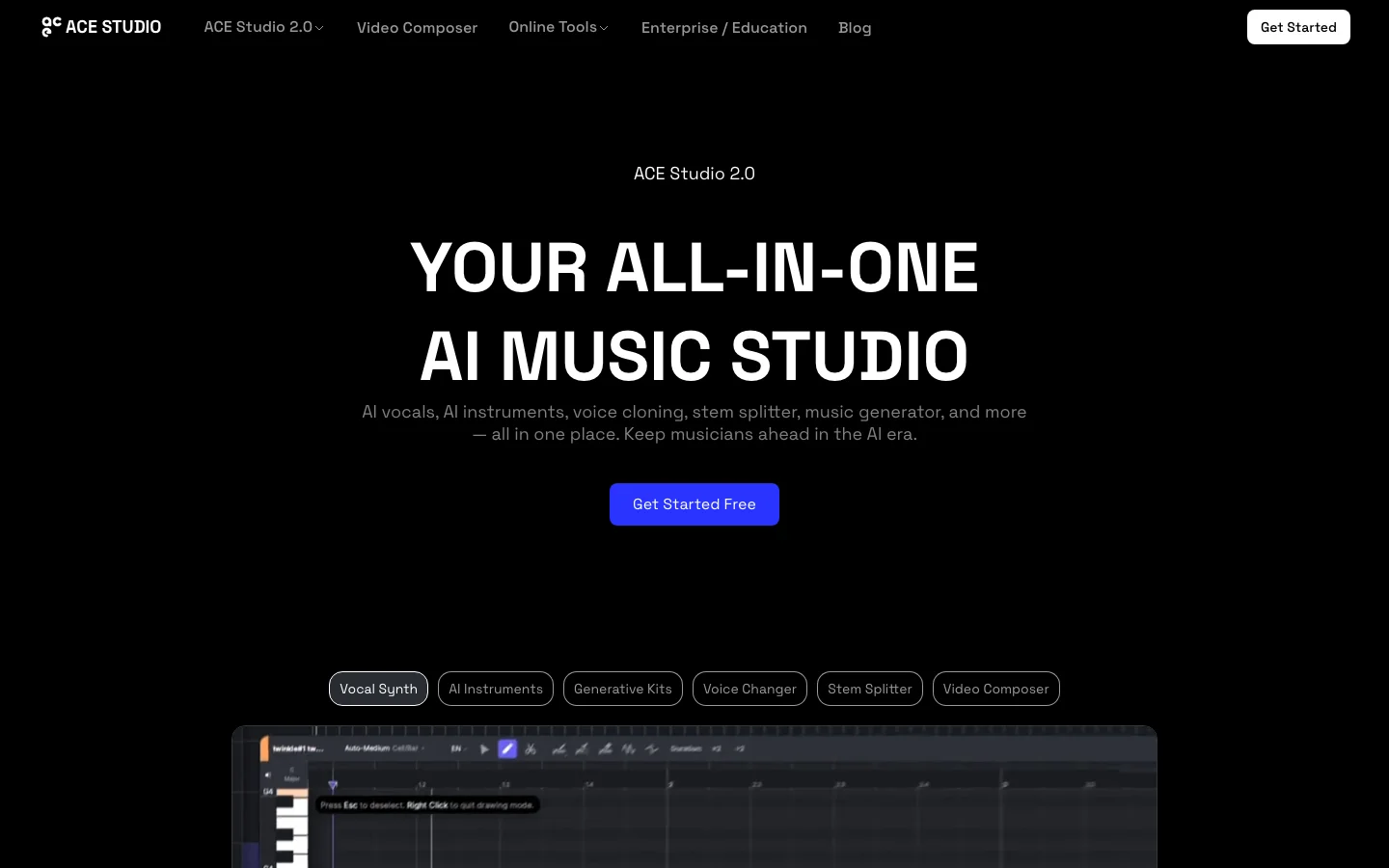Viewport: 1389px width, 868px height.
Task: Switch to Generative Kits tab
Action: point(623,689)
